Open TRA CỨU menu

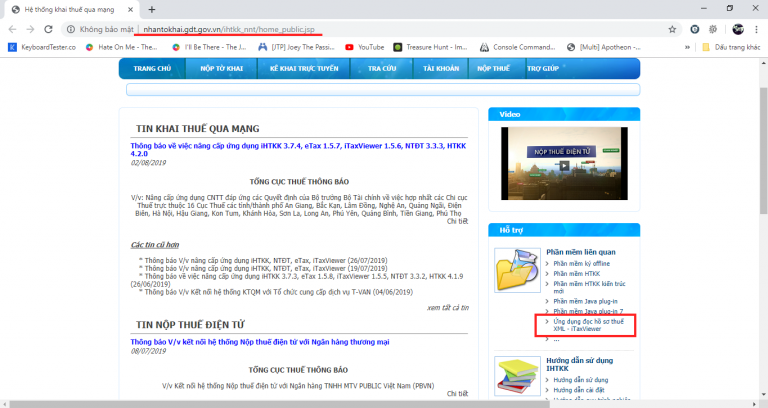point(382,69)
